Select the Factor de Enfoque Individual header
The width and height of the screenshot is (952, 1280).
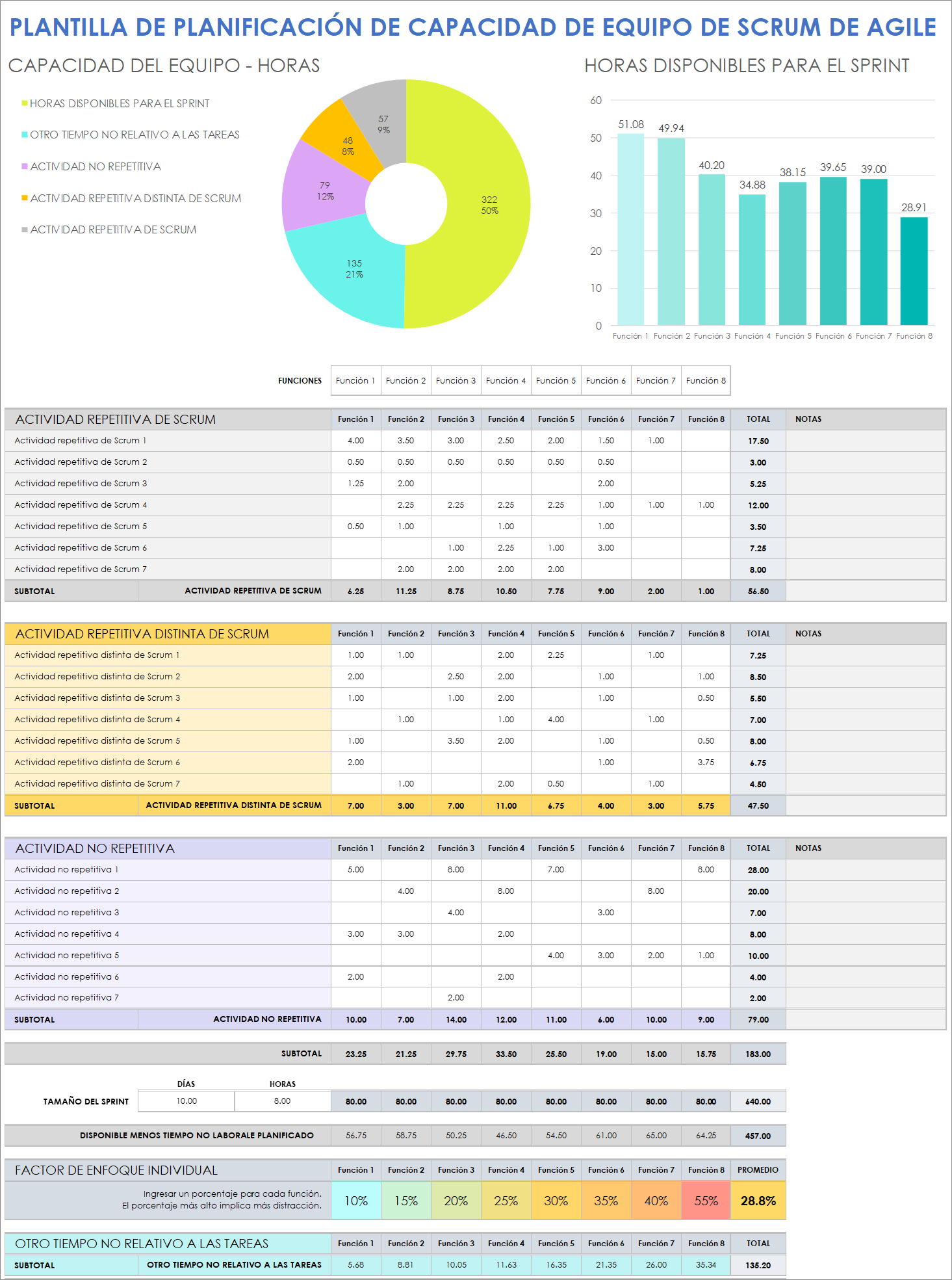tap(168, 1170)
